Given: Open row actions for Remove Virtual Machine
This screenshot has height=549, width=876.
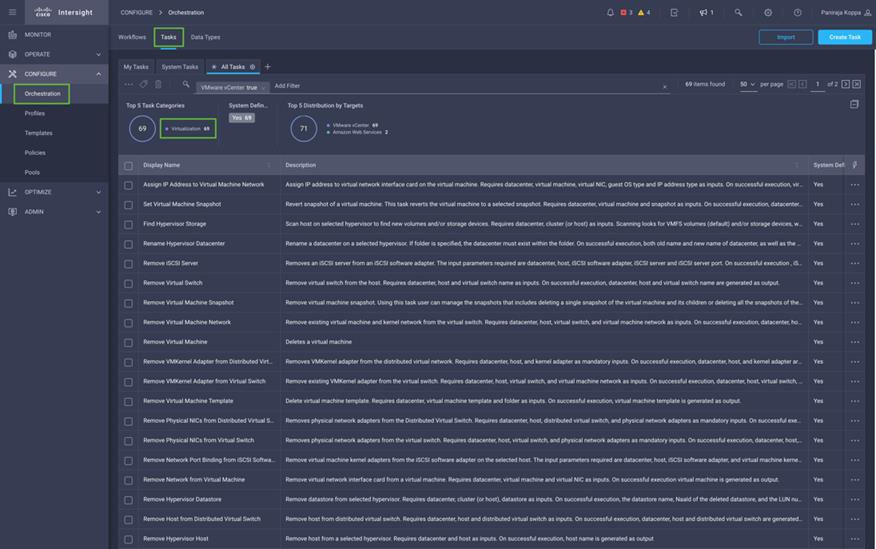Looking at the screenshot, I should [855, 342].
